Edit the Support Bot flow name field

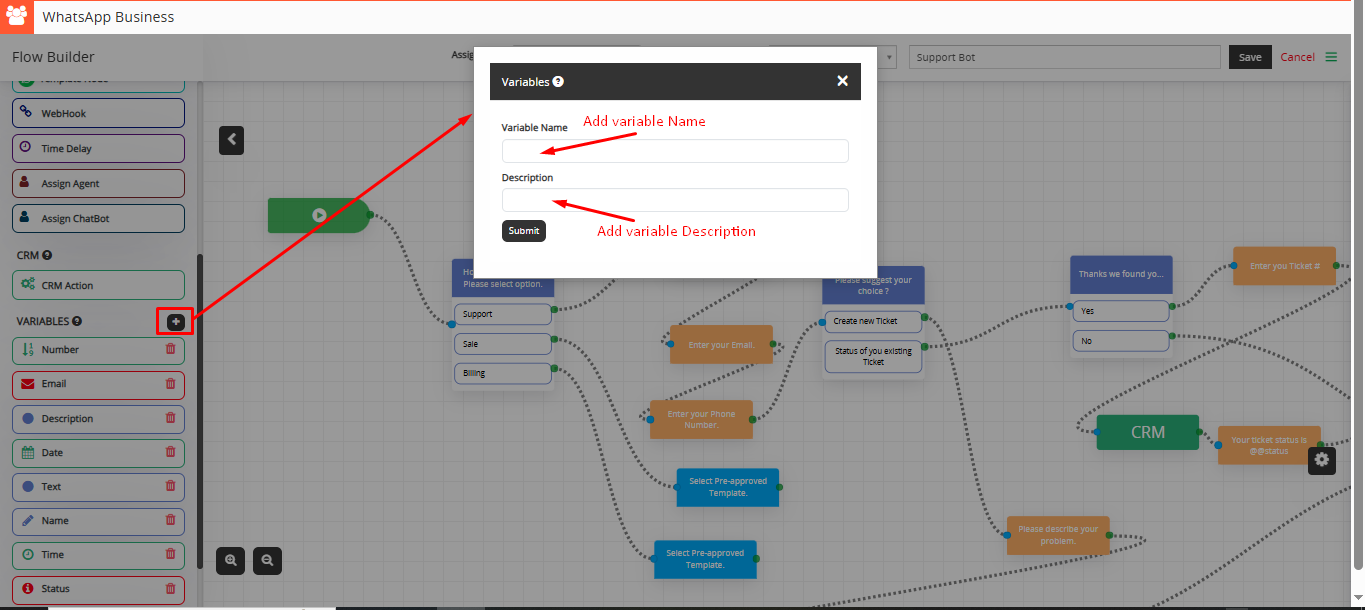click(1065, 57)
